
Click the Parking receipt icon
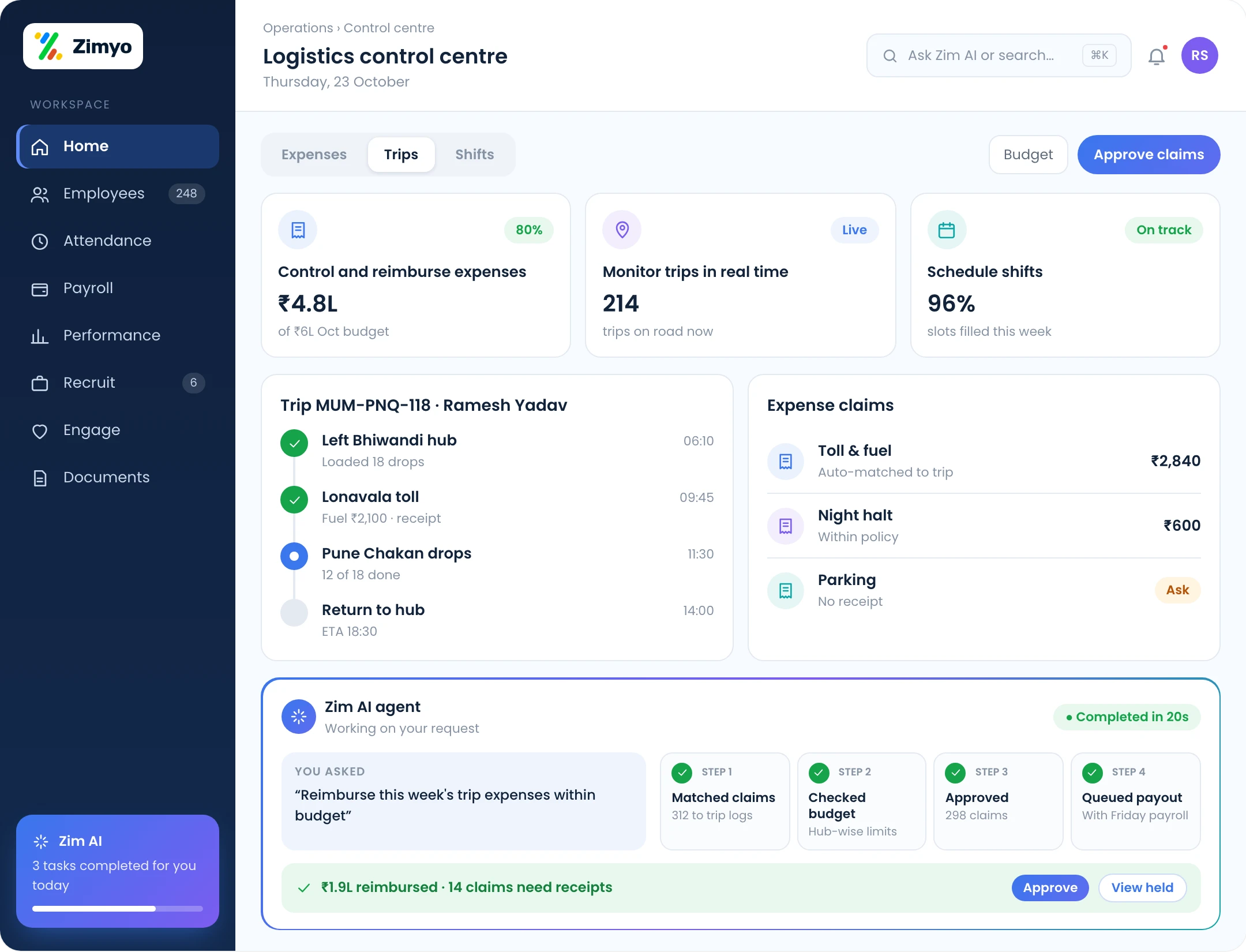786,590
